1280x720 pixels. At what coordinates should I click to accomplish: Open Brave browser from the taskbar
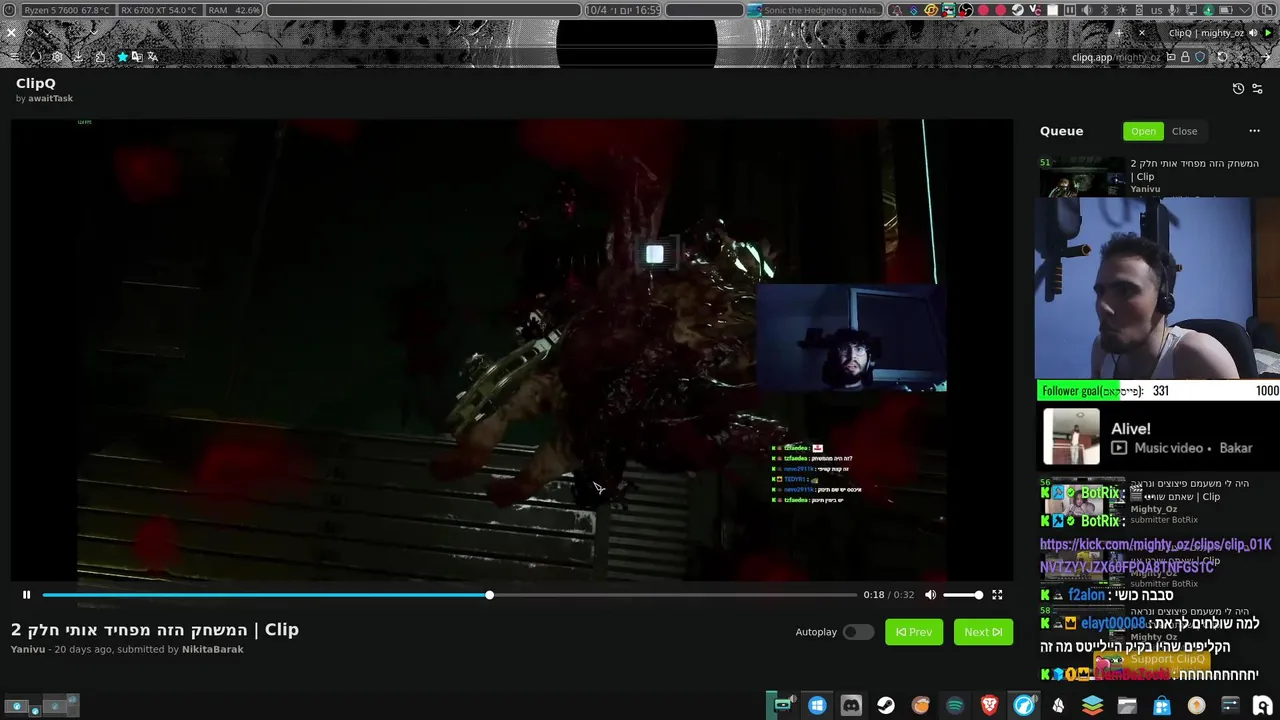(989, 706)
